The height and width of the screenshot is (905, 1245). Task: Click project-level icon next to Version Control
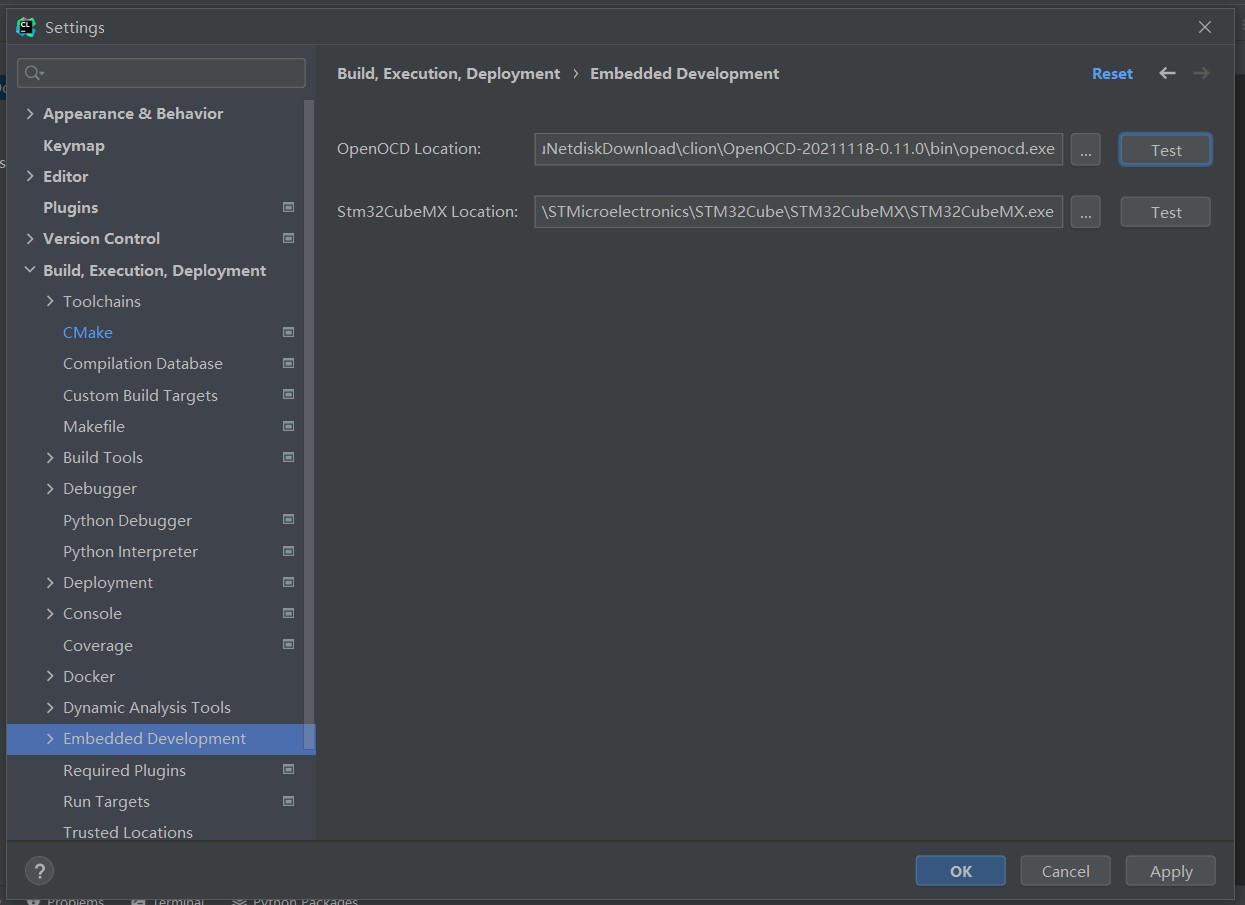(288, 238)
